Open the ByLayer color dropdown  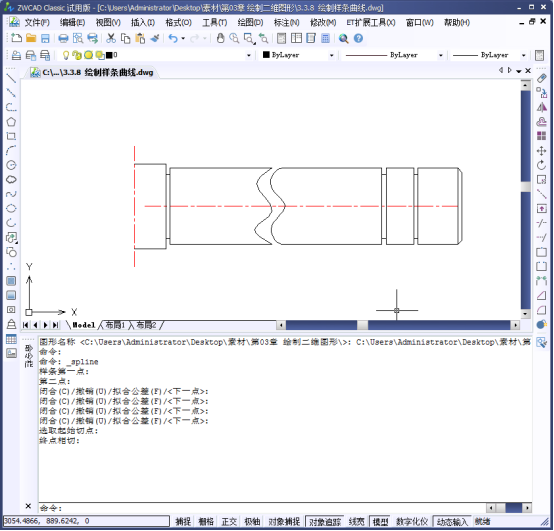299,55
